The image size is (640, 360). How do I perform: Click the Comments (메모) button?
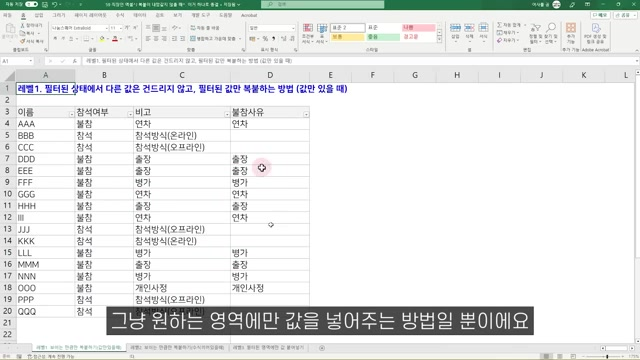click(x=600, y=15)
